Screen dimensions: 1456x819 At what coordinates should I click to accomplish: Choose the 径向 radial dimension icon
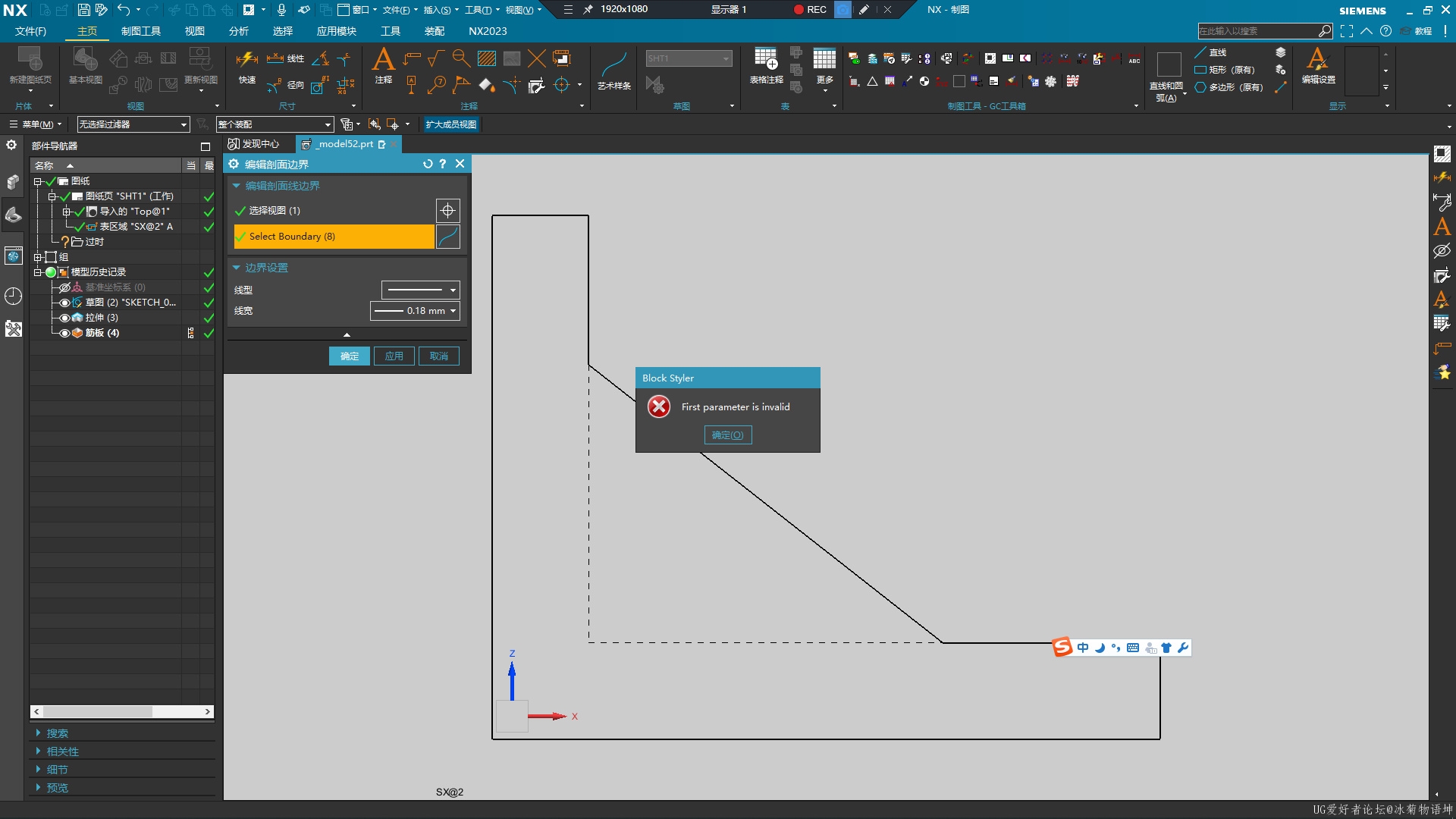tap(285, 85)
